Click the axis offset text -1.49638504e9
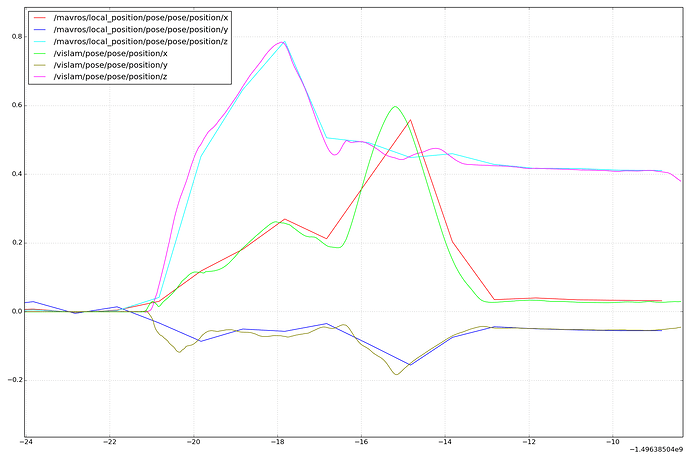The height and width of the screenshot is (462, 690). (657, 450)
